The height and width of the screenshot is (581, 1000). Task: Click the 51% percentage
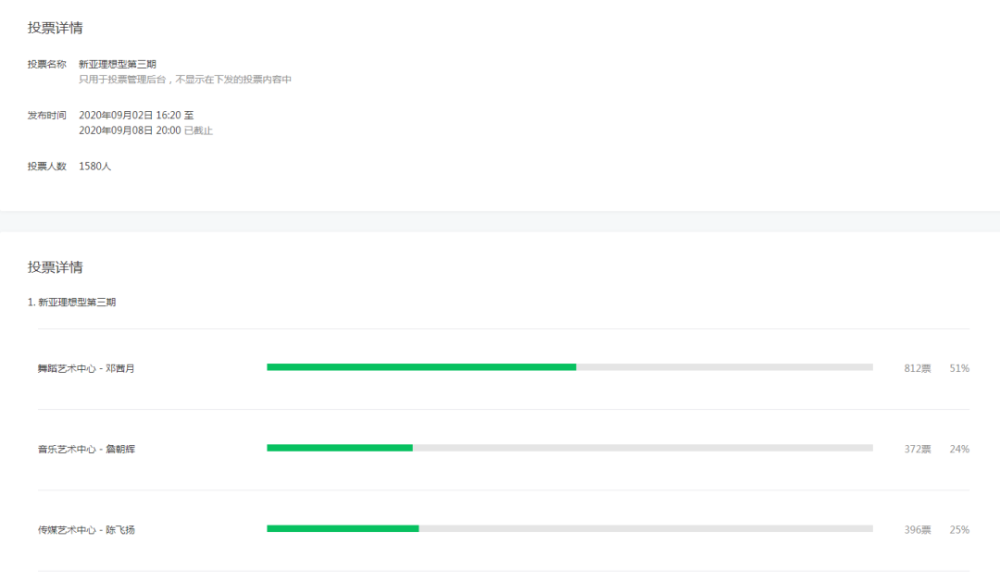pyautogui.click(x=959, y=368)
